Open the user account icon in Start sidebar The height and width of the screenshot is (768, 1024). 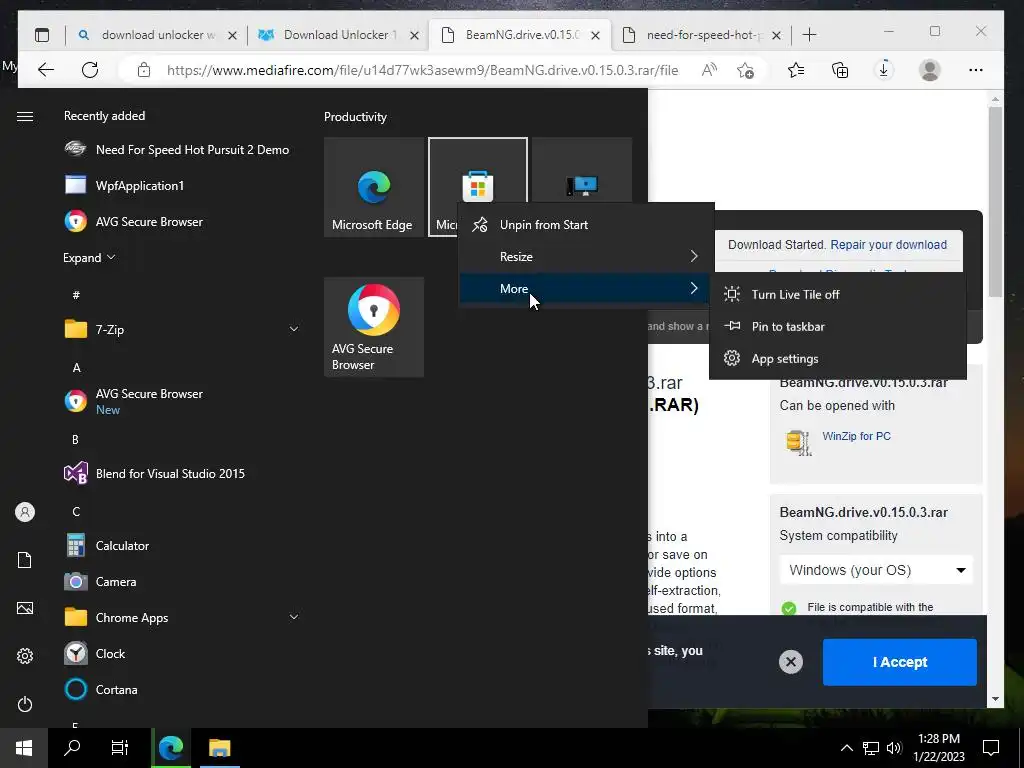pos(25,512)
